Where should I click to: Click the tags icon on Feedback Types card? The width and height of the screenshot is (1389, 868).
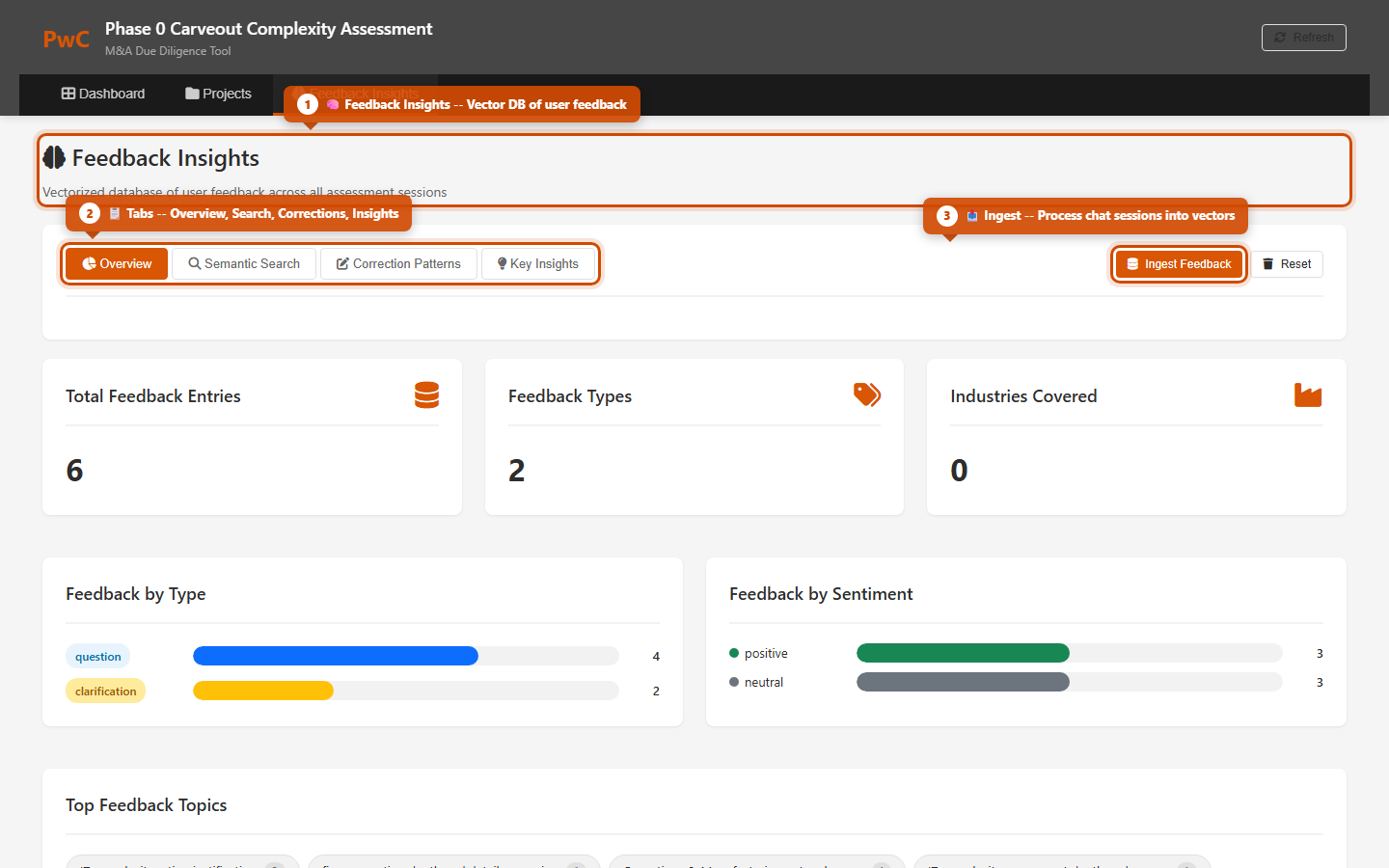[866, 394]
